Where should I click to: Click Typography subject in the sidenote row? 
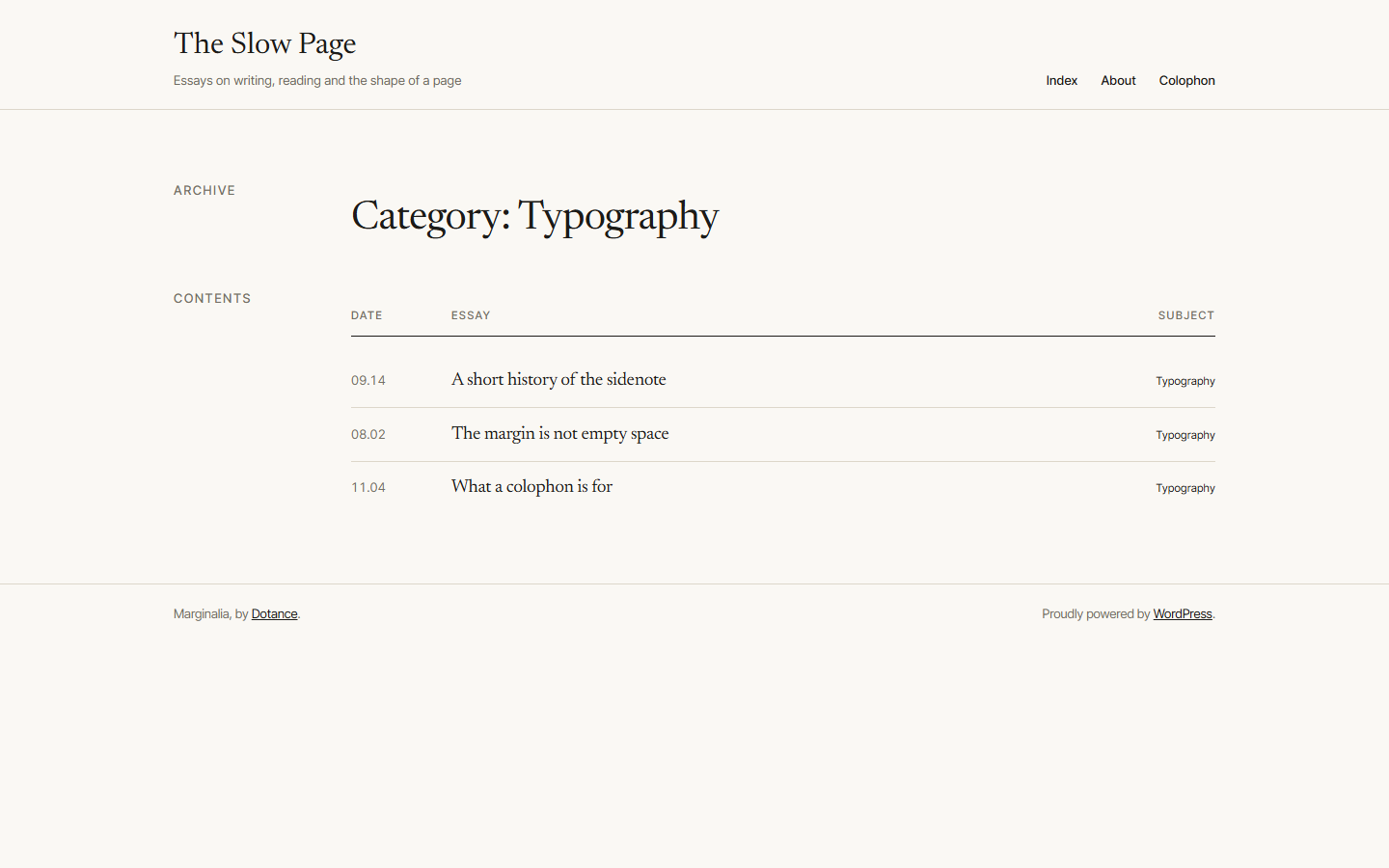(x=1185, y=381)
